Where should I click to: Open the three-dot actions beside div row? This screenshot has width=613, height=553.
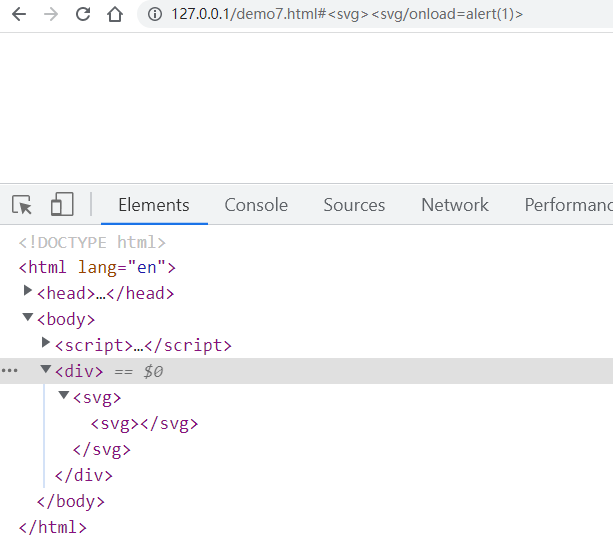10,371
